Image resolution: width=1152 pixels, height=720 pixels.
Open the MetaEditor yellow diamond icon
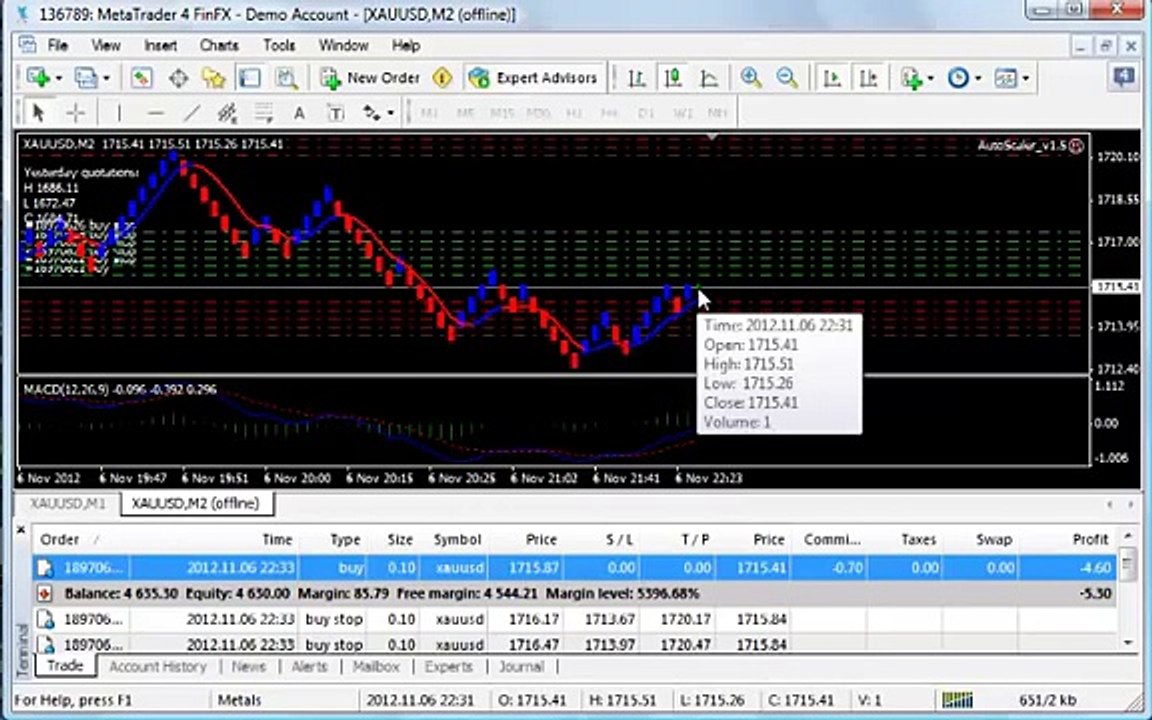tap(442, 77)
